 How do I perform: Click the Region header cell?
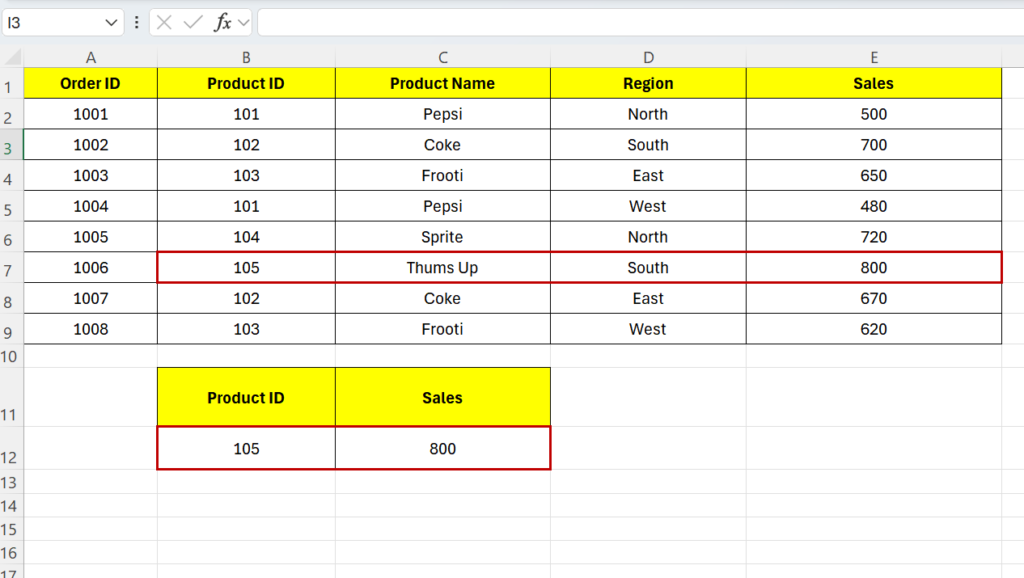point(648,84)
